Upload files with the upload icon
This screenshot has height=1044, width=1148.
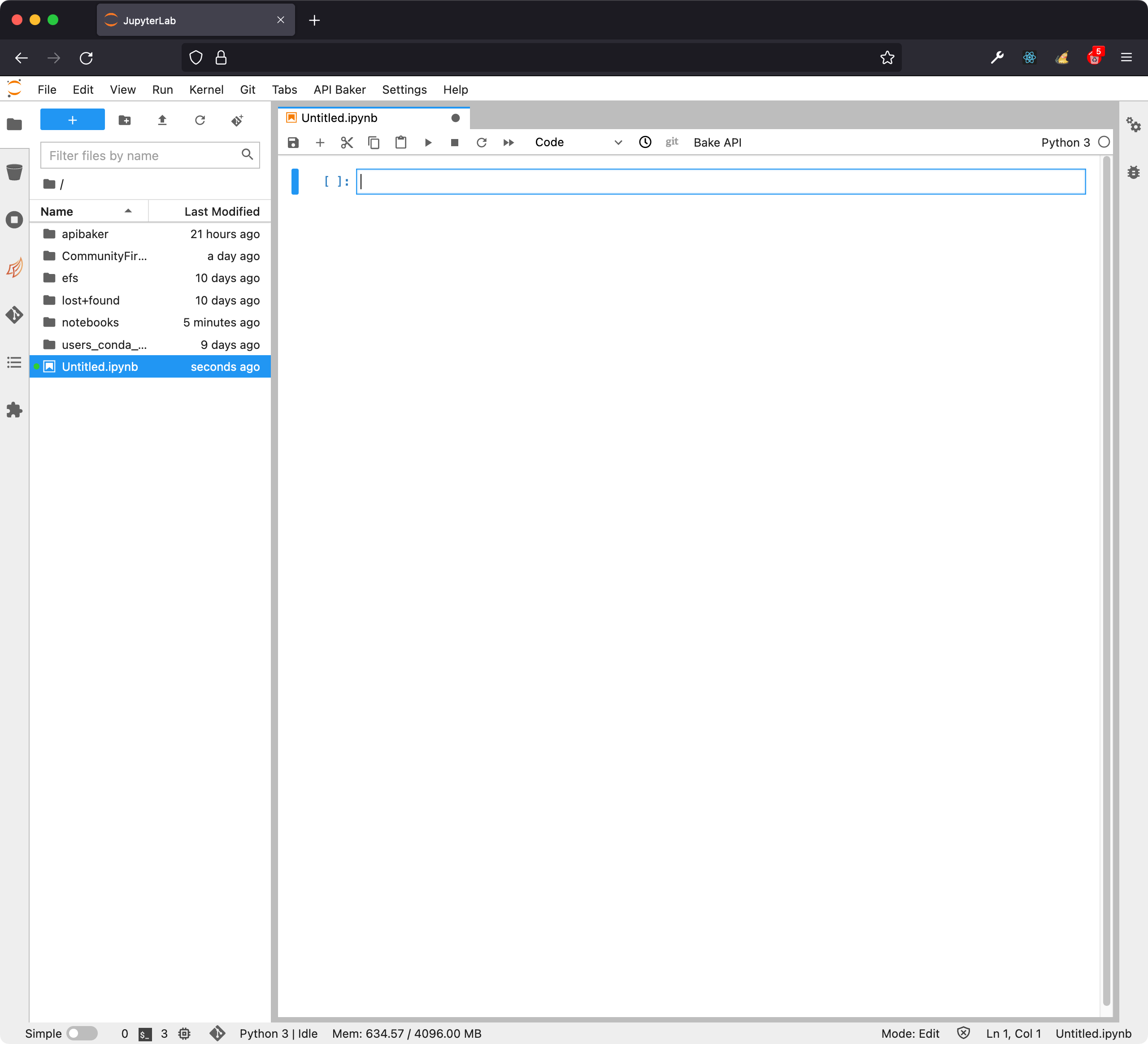pos(162,120)
